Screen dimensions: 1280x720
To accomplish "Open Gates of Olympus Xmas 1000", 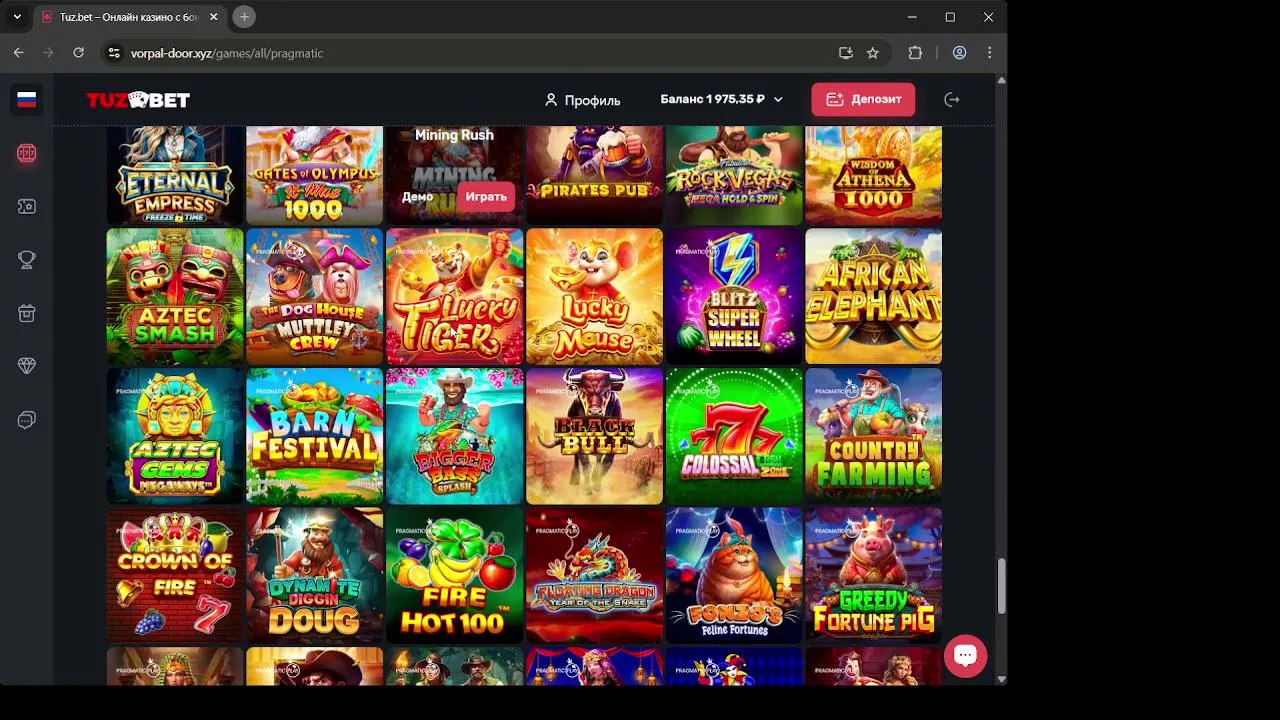I will point(315,174).
